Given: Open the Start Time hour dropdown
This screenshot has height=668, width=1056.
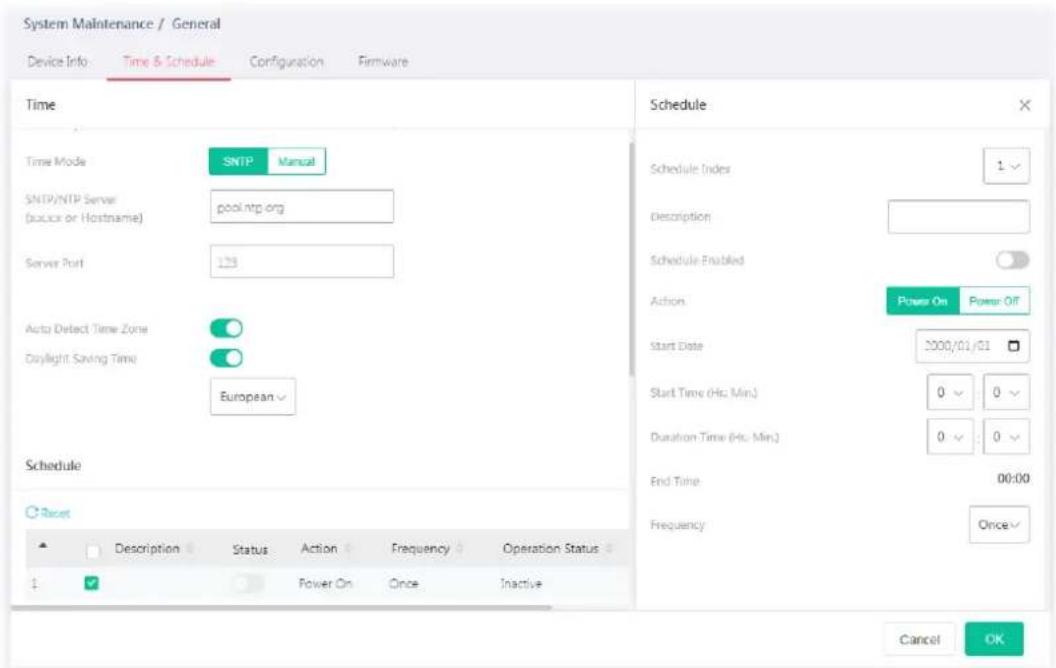Looking at the screenshot, I should tap(950, 392).
